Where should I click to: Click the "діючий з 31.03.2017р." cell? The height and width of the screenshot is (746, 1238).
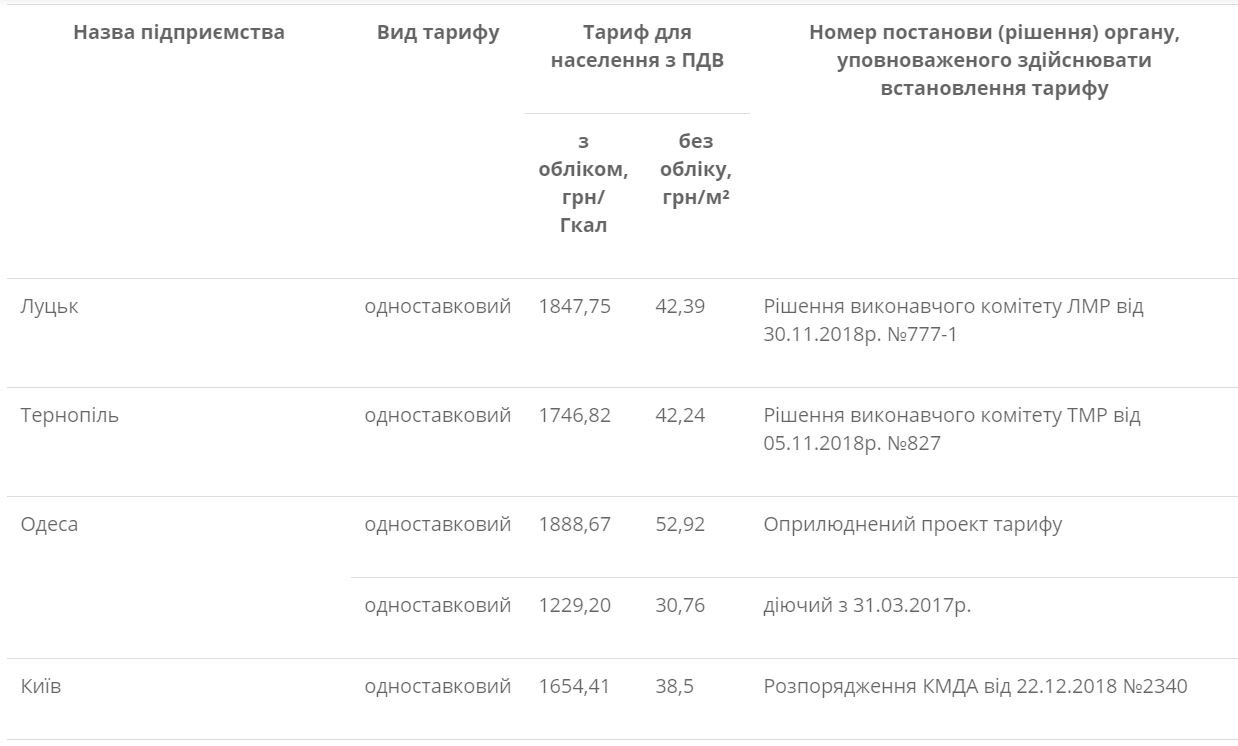coord(867,605)
